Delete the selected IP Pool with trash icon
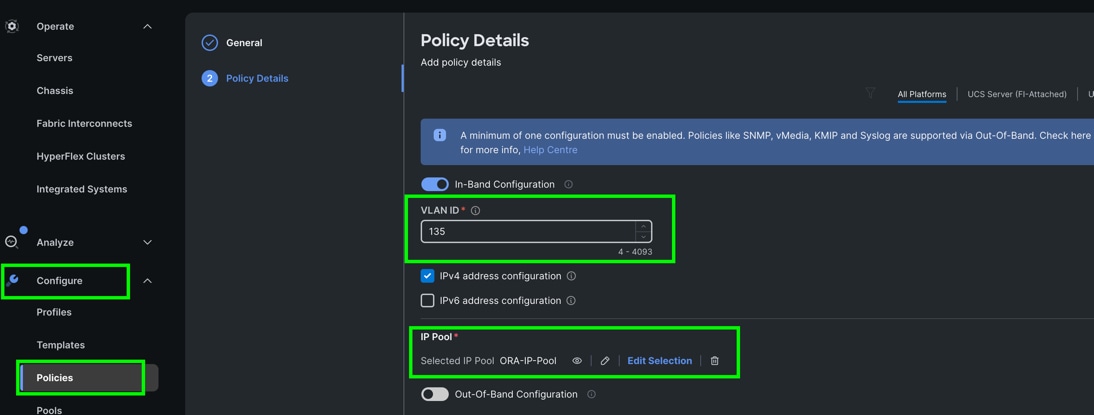Viewport: 1094px width, 415px height. click(x=715, y=361)
